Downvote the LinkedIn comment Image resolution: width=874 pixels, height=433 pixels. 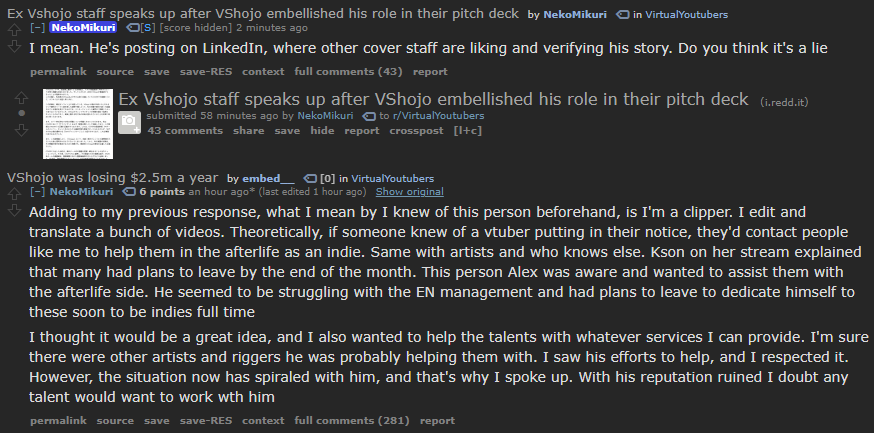coord(14,47)
